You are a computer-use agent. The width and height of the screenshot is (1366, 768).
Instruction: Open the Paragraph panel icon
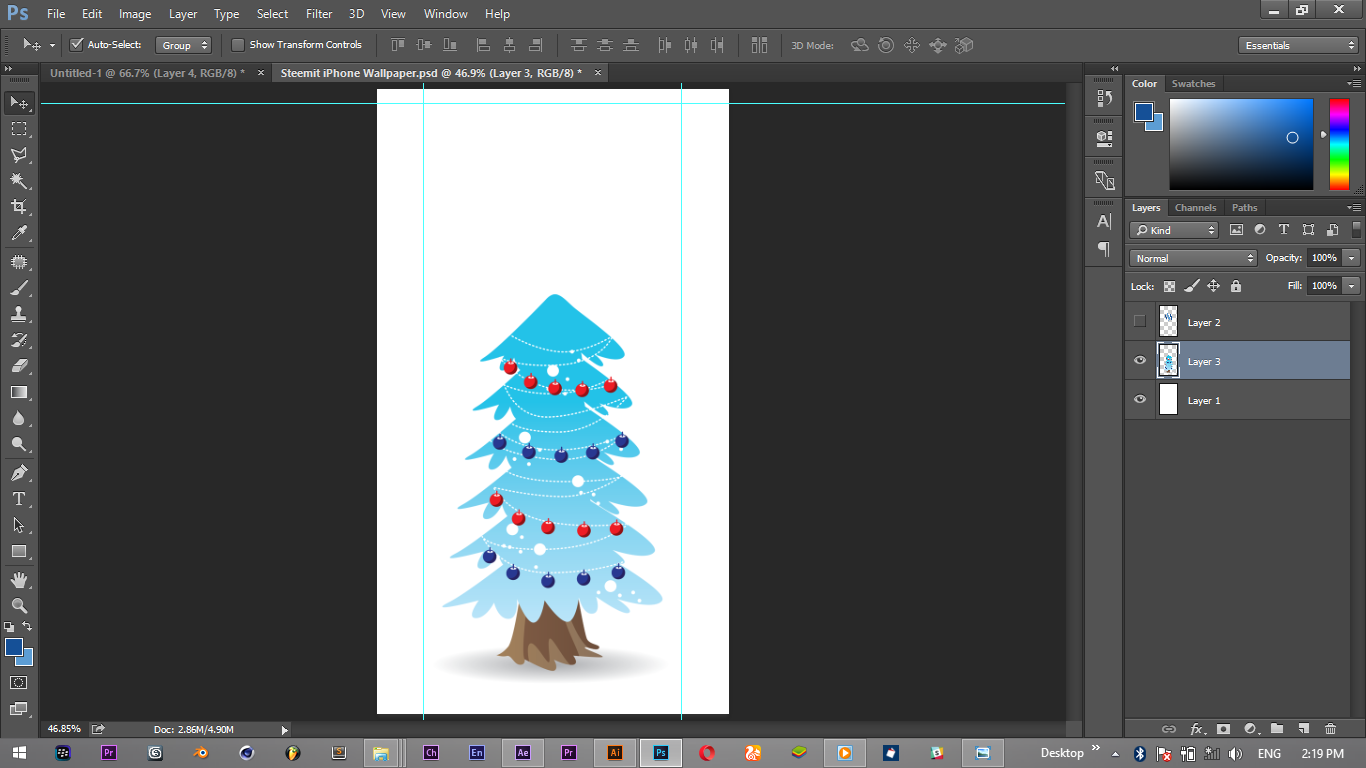(1104, 248)
